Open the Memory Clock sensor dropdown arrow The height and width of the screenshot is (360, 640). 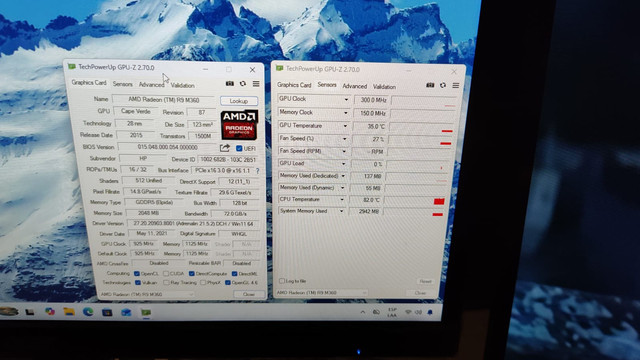coord(346,113)
